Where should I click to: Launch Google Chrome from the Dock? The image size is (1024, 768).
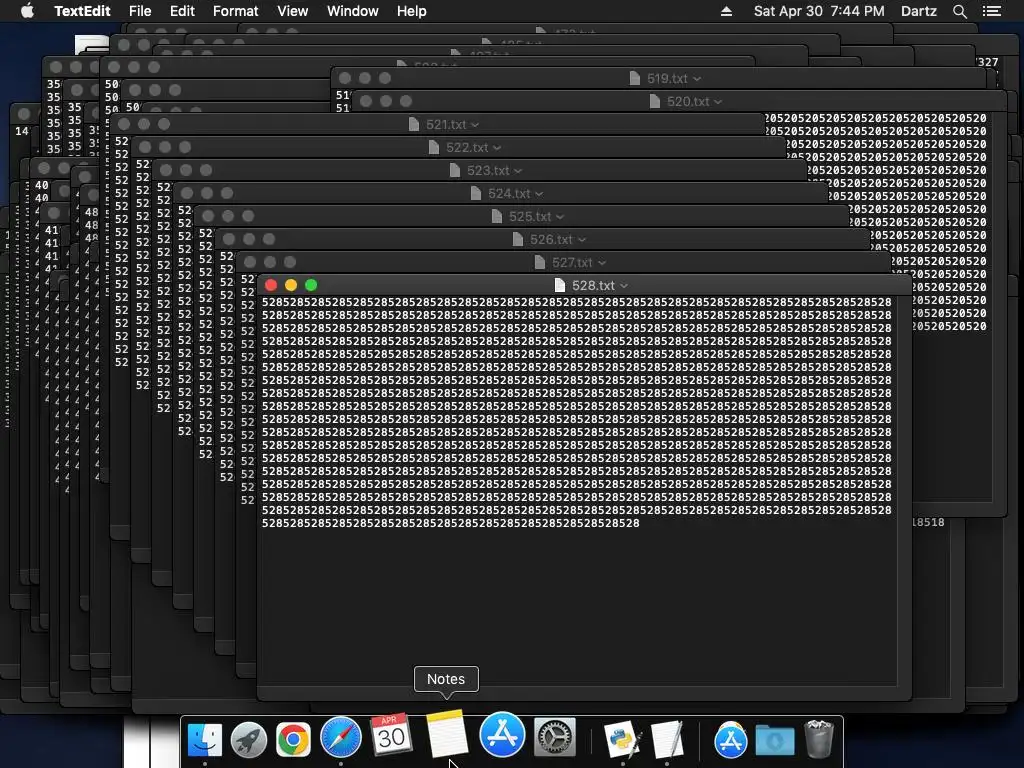pyautogui.click(x=293, y=739)
